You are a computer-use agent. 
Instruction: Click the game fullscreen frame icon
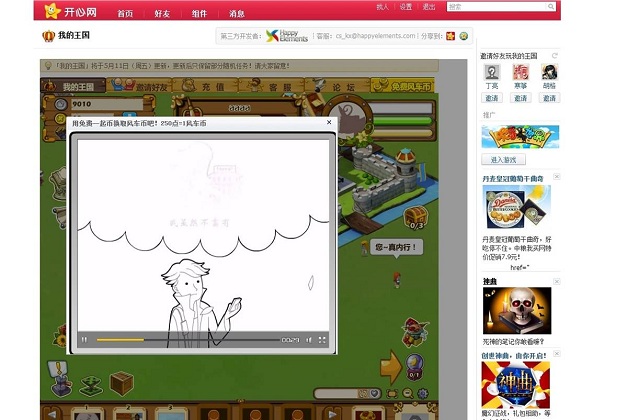[392, 393]
